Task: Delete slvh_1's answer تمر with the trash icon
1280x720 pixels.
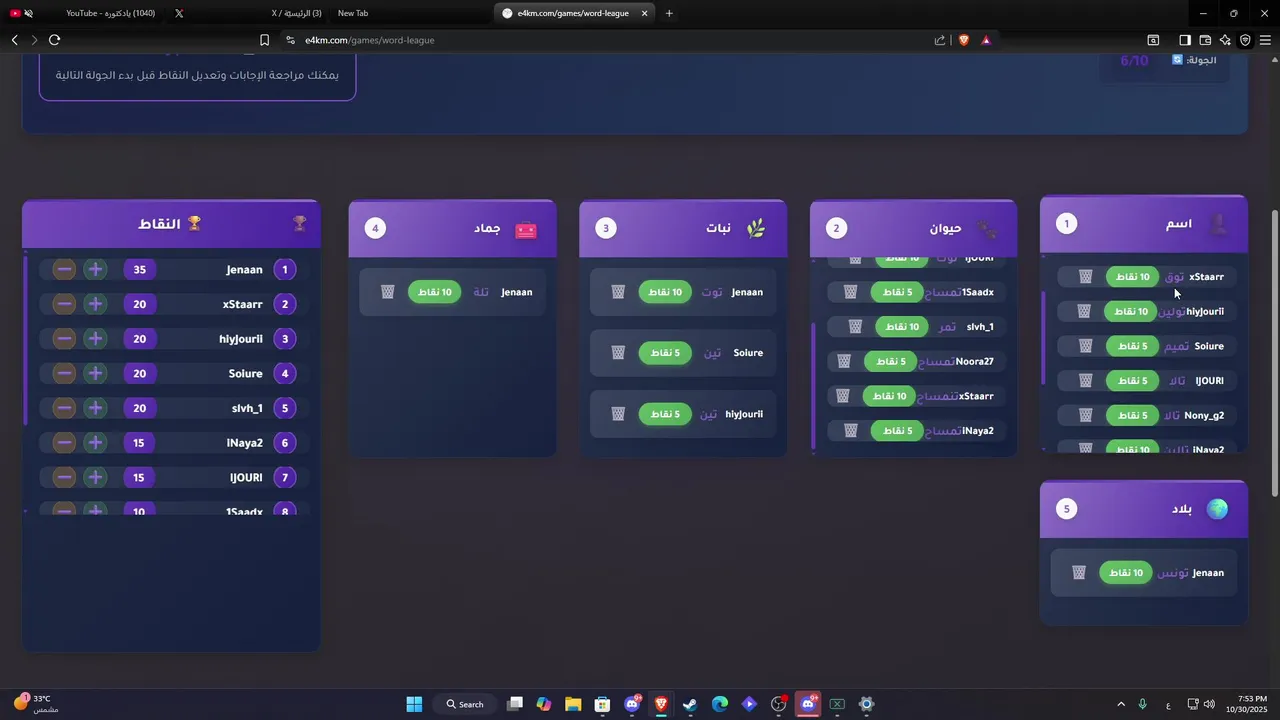Action: (x=856, y=327)
